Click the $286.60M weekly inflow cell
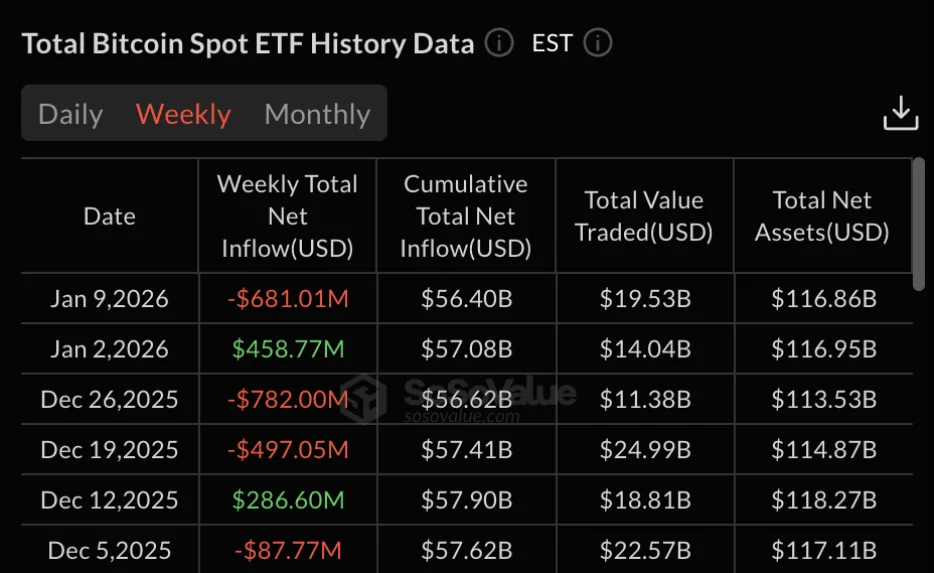This screenshot has height=573, width=934. (x=287, y=500)
